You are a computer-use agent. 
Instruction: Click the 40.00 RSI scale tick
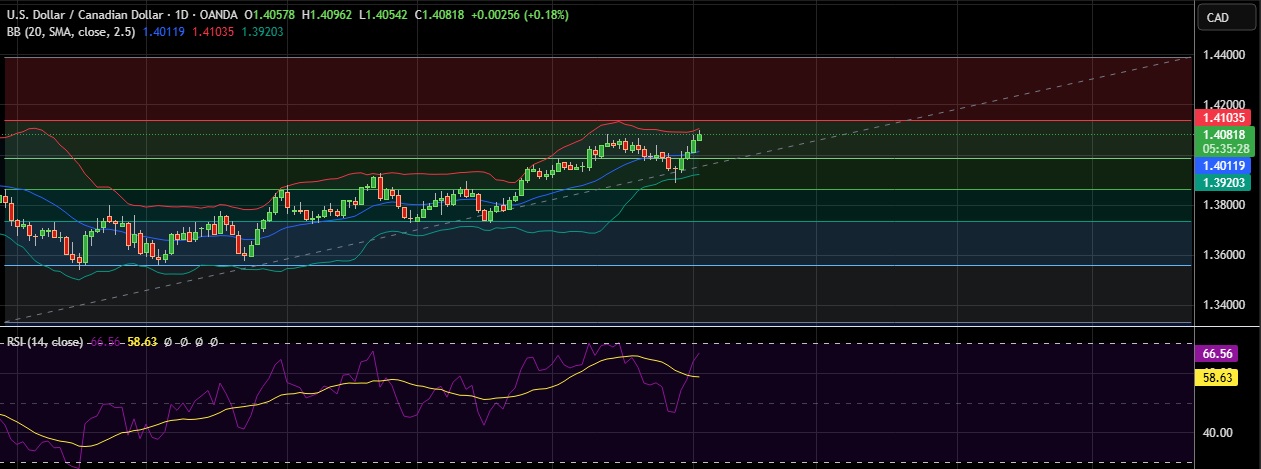point(1217,432)
